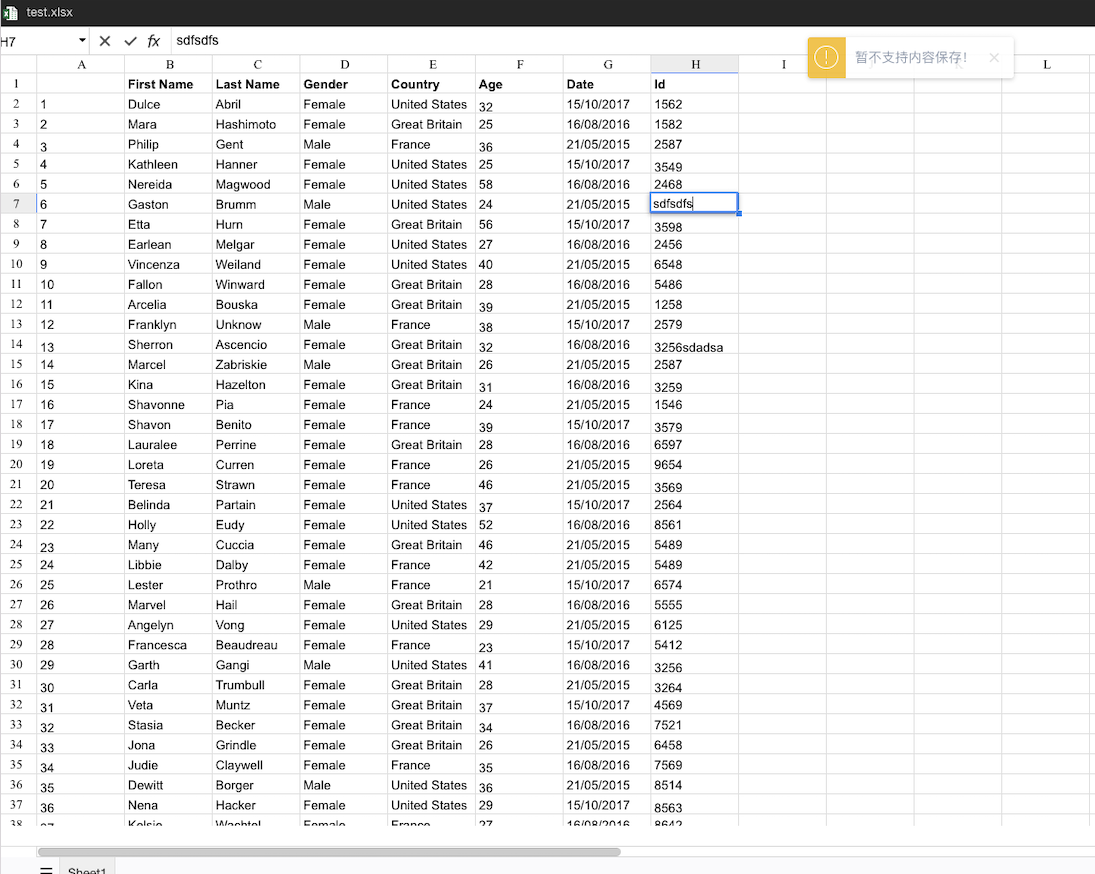Select the Age column header cell
The width and height of the screenshot is (1095, 874).
(x=519, y=84)
